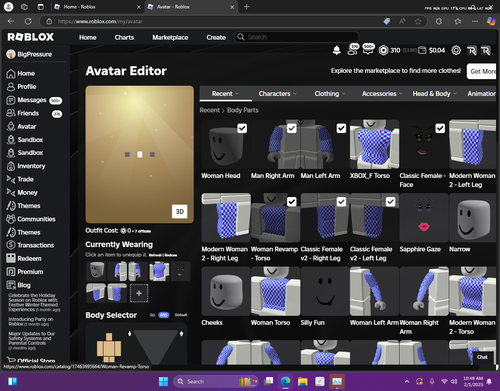Uncheck the Man Left Arm item
Screen dimensions: 500x391
point(341,128)
